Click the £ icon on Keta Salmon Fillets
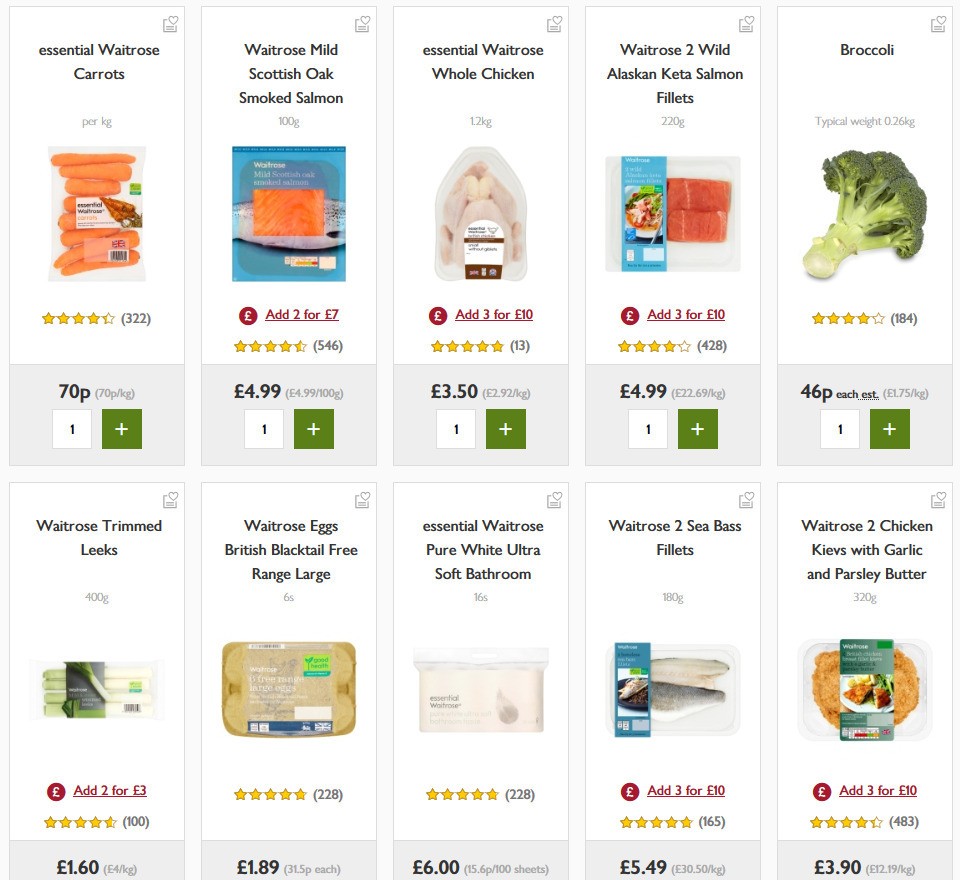 pyautogui.click(x=629, y=314)
